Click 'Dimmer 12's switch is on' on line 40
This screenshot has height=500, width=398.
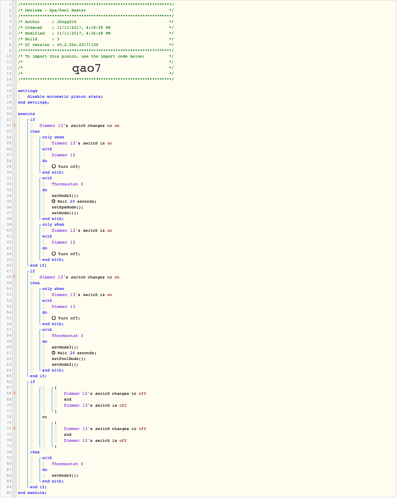82,231
